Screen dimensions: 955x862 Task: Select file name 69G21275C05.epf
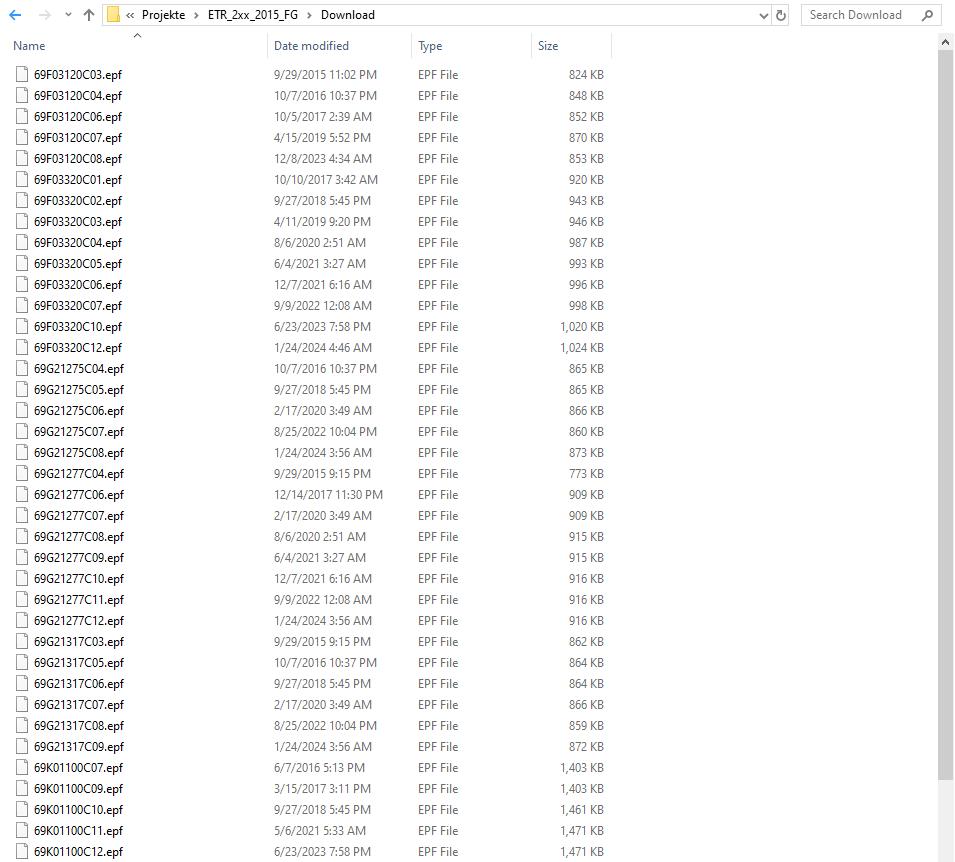79,390
